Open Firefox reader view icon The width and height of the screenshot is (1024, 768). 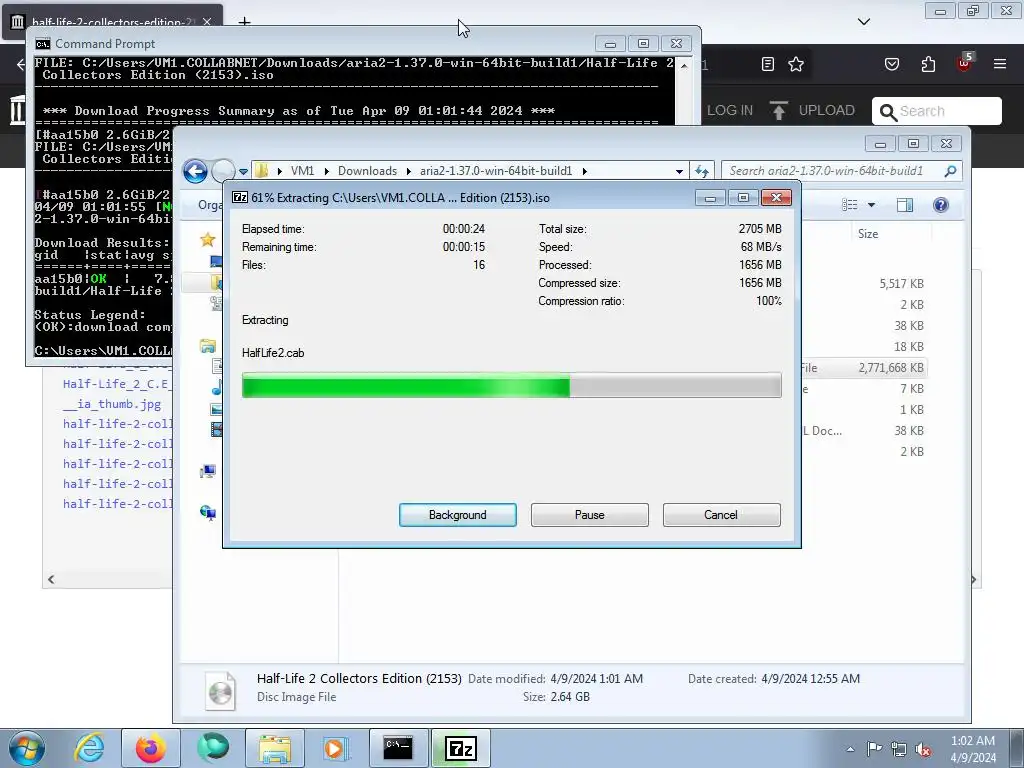[x=768, y=64]
